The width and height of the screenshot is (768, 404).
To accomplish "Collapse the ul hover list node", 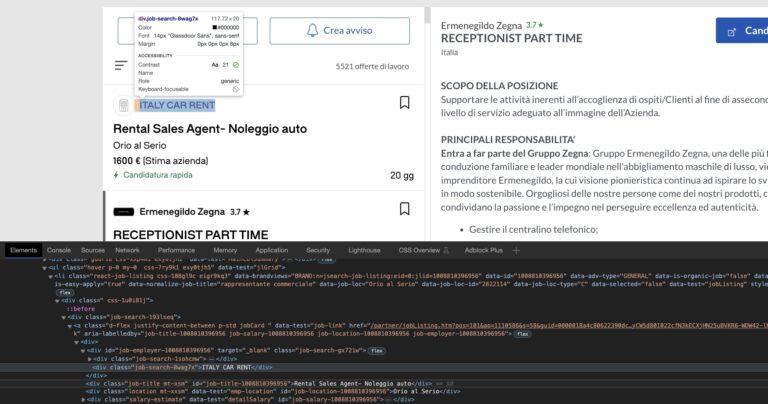I will 43,269.
